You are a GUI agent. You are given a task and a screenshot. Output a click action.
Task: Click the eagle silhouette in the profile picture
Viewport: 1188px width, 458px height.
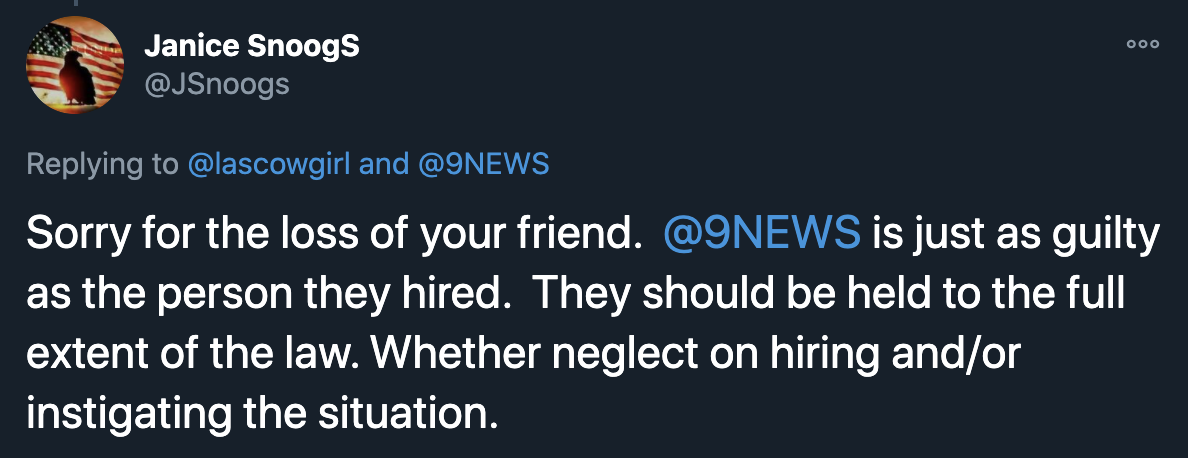tap(77, 77)
